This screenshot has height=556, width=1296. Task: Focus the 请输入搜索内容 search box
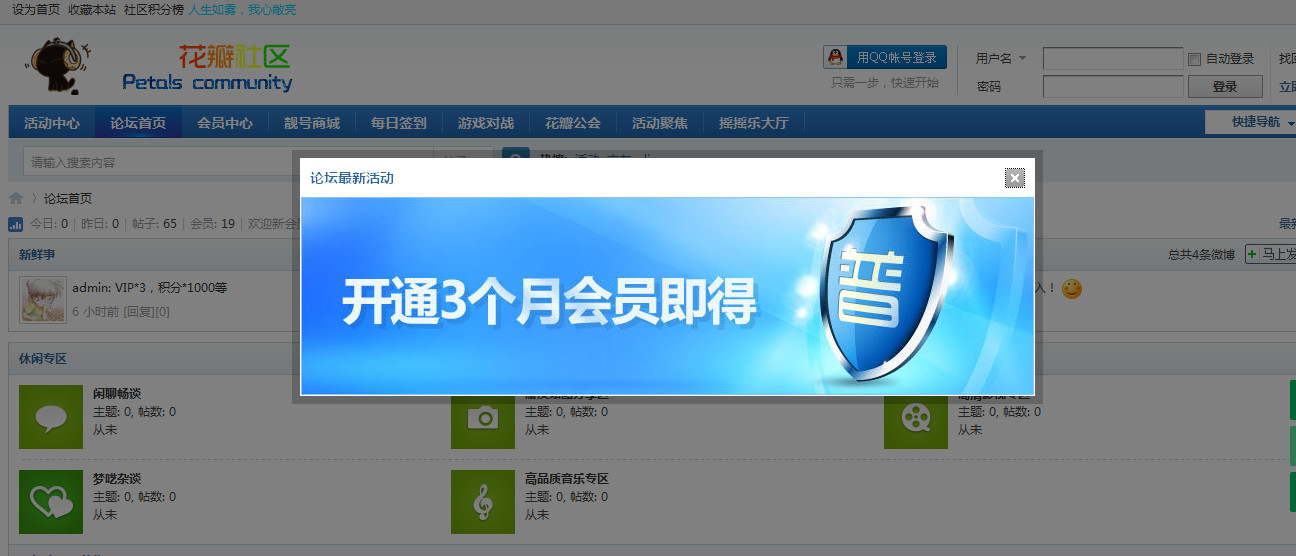[x=226, y=162]
